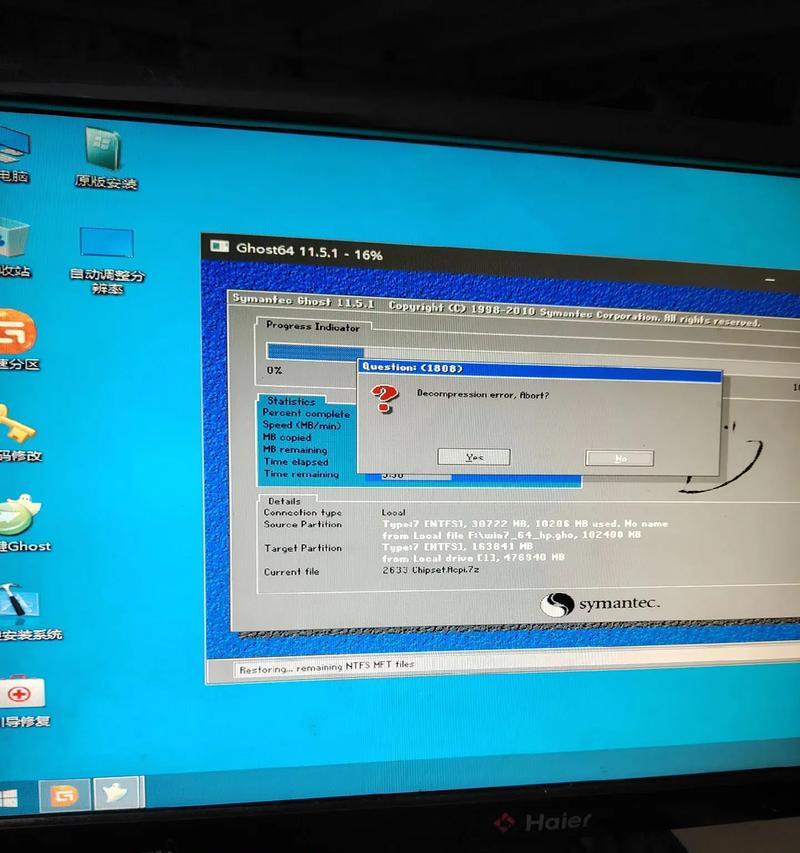Click the 'Current file' label

click(x=292, y=572)
